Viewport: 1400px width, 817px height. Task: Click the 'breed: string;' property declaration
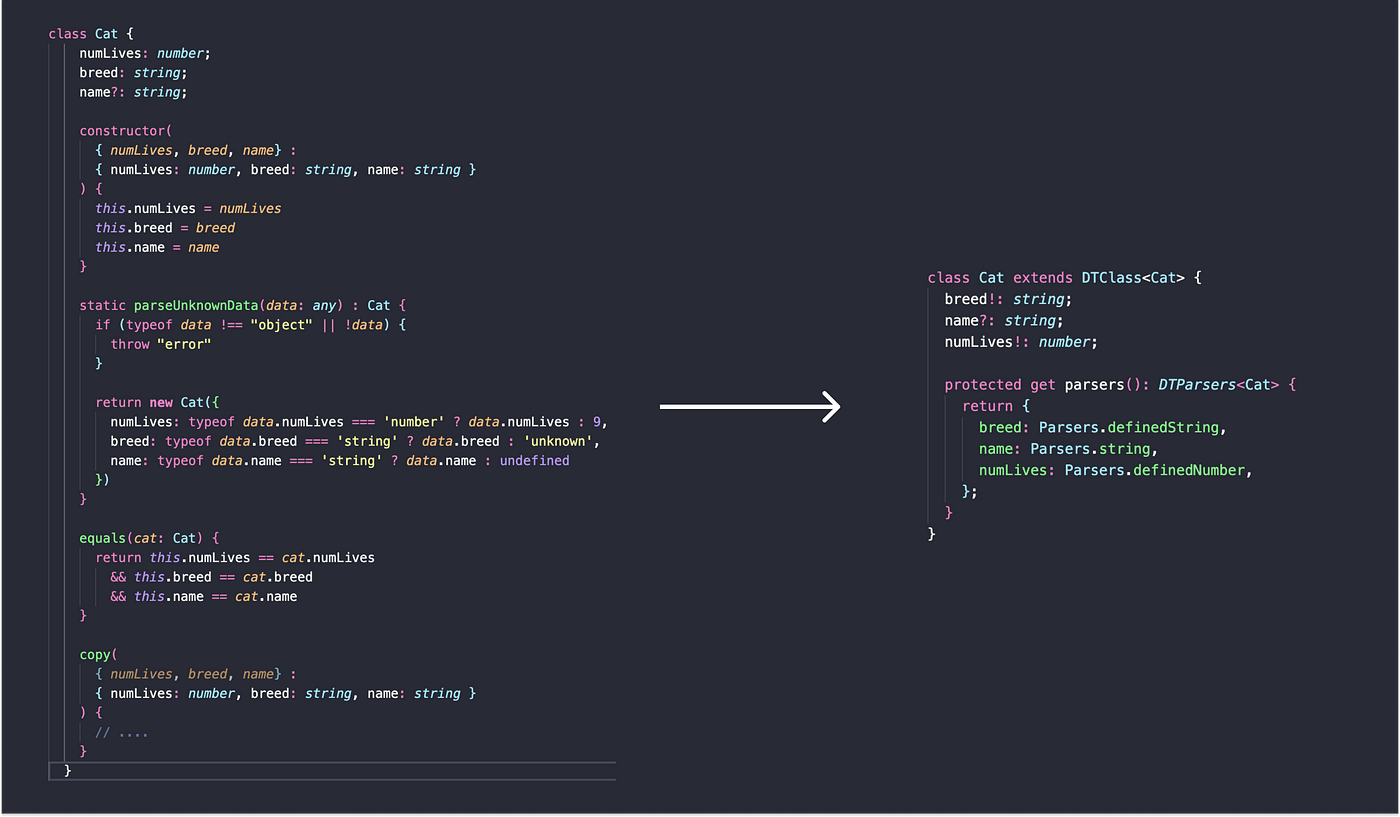coord(133,73)
